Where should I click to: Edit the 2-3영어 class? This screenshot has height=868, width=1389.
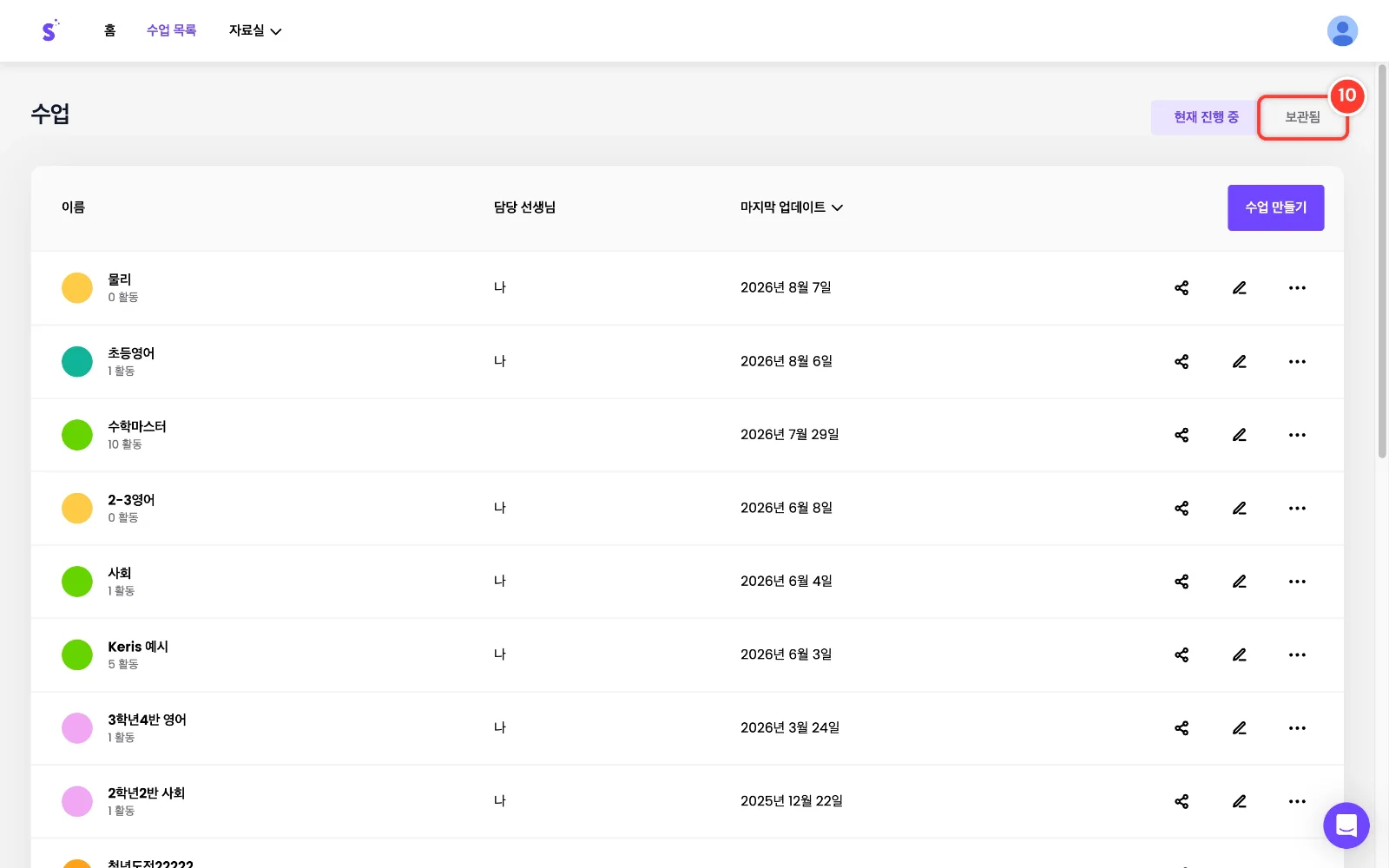tap(1240, 508)
